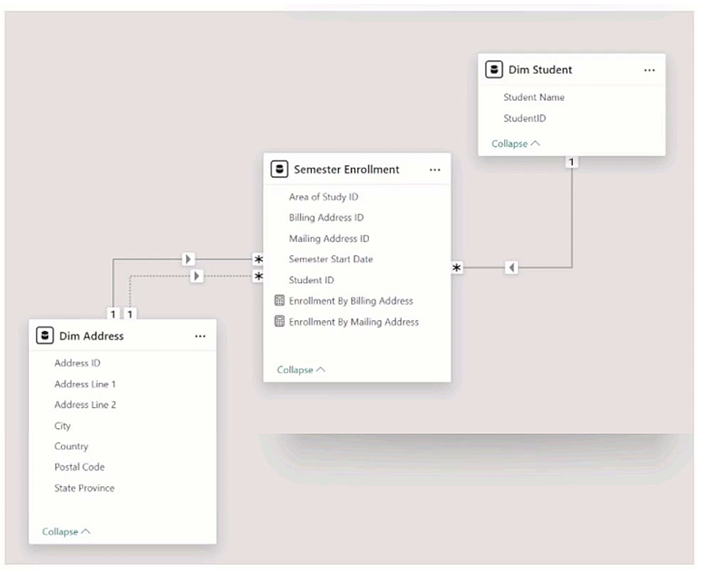Click Enrollment By Billing Address measure icon
The image size is (705, 572).
[x=279, y=301]
